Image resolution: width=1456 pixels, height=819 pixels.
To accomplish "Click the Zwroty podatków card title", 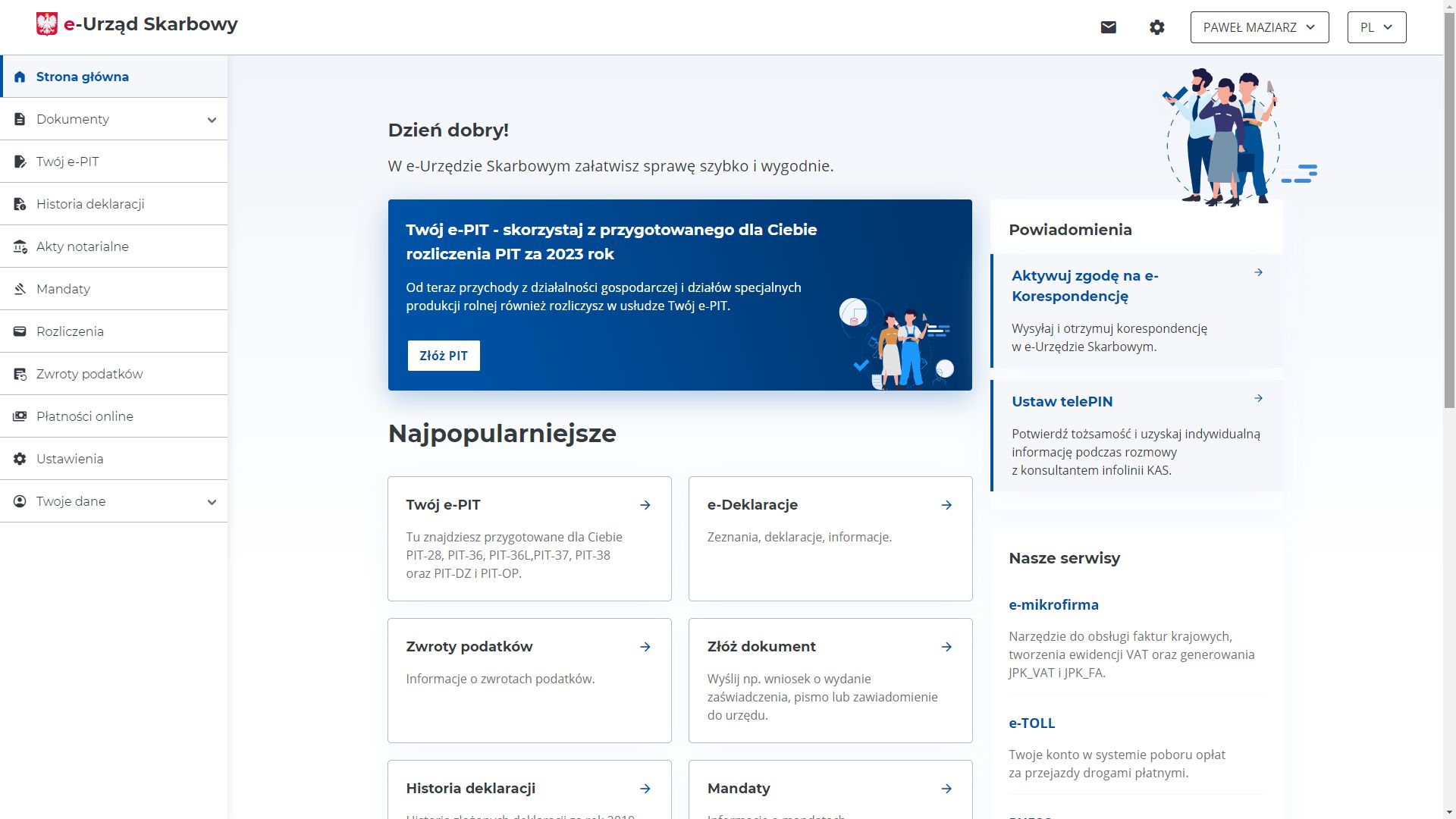I will pos(469,647).
